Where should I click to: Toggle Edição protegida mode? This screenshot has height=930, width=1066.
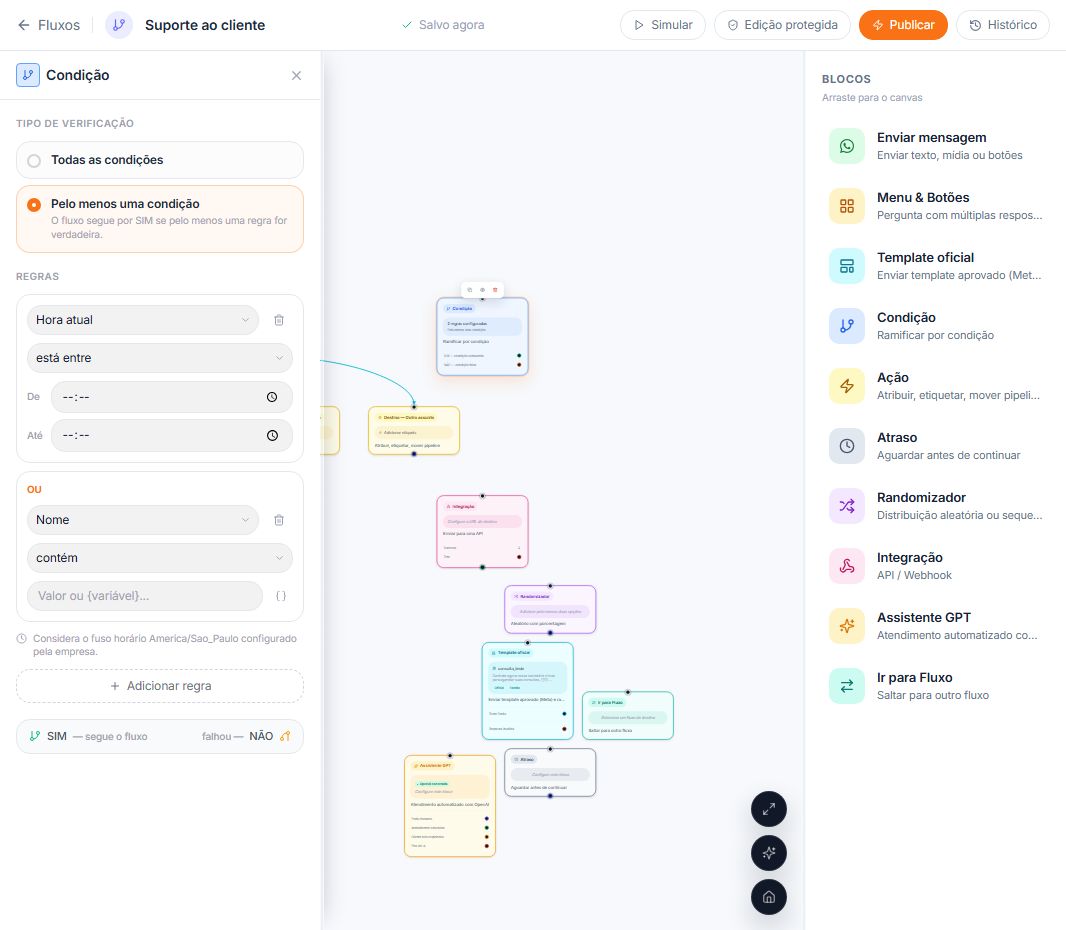point(783,25)
